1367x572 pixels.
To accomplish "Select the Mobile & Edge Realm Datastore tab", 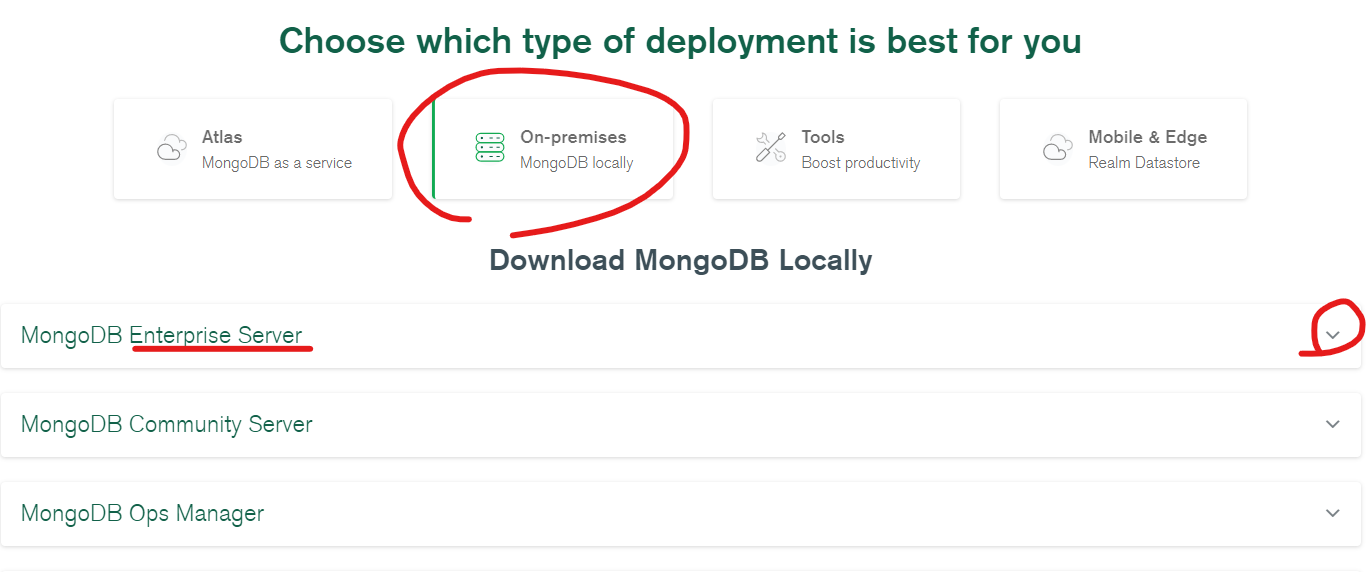I will (1123, 149).
